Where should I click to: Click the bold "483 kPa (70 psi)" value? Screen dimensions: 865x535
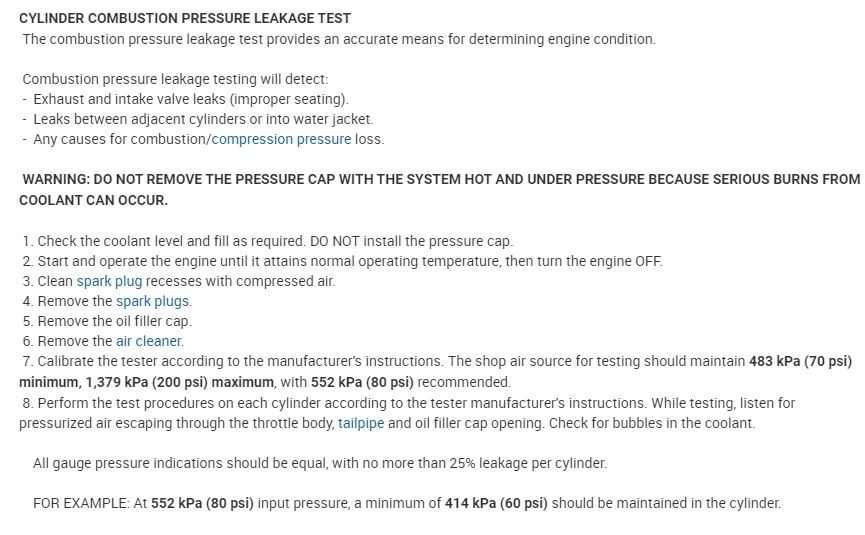coord(800,361)
